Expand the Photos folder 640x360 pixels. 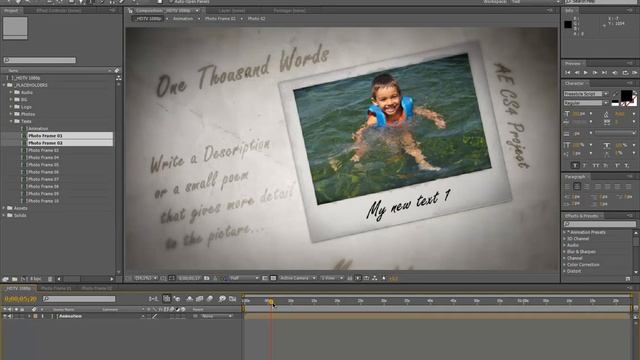click(11, 114)
